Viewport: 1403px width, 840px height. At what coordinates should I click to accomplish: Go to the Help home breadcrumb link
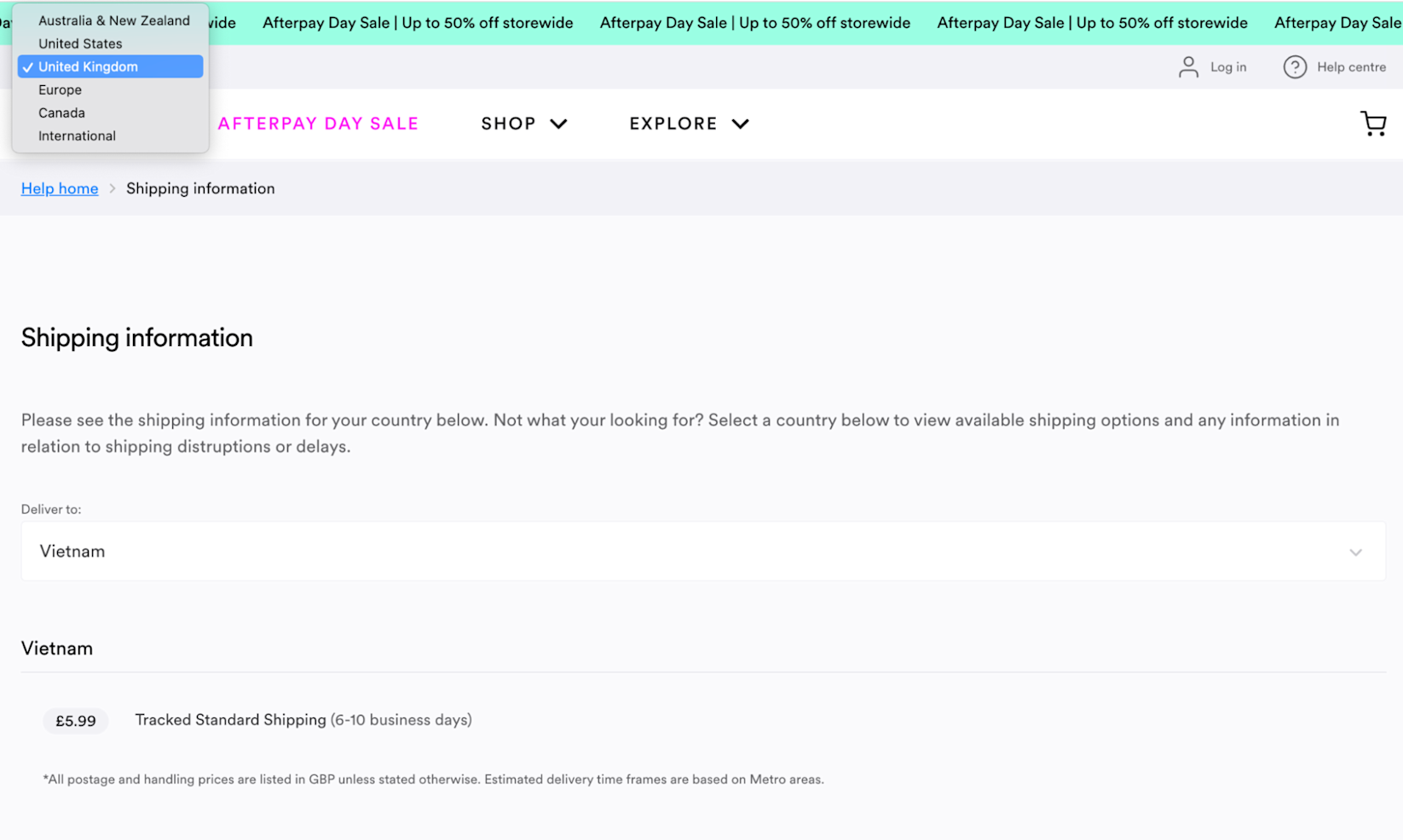[60, 188]
